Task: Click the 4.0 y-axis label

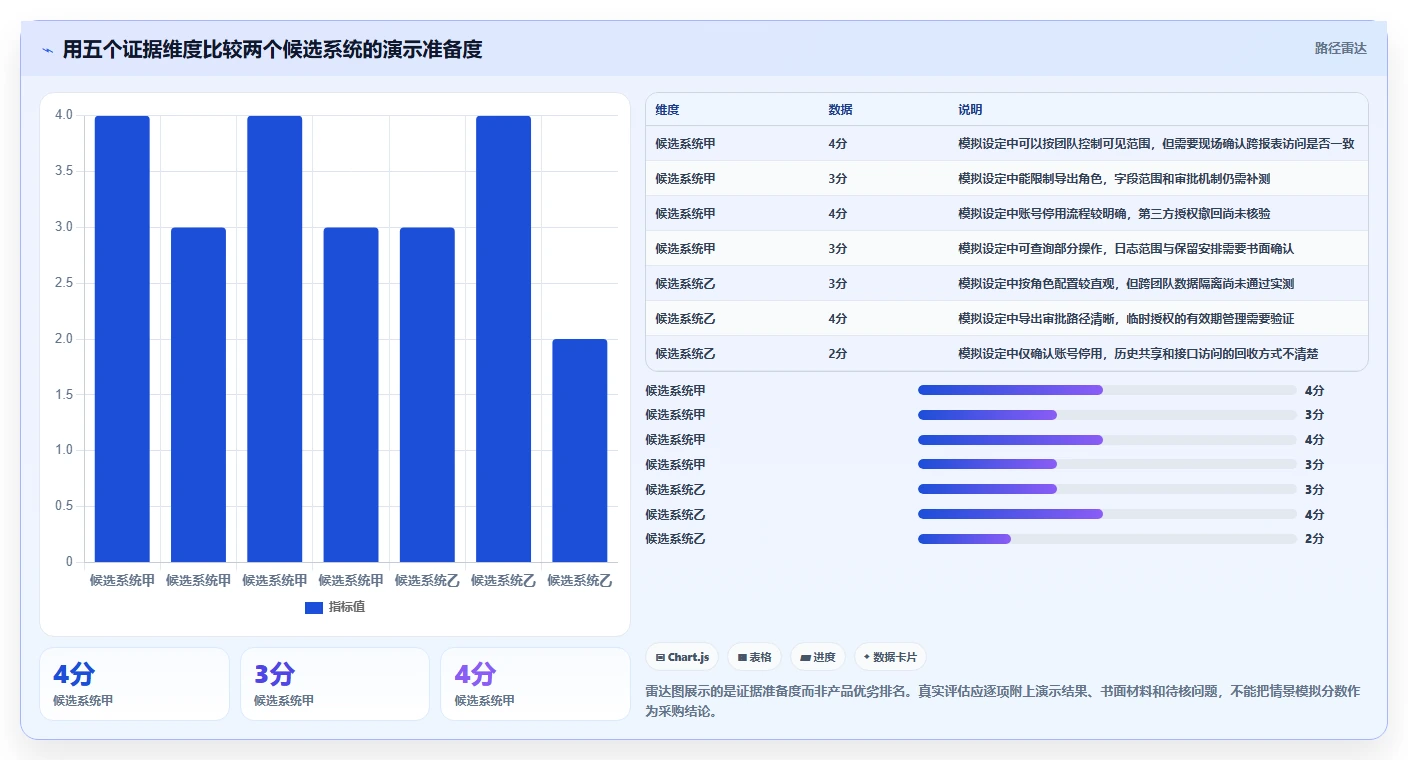Action: coord(64,115)
